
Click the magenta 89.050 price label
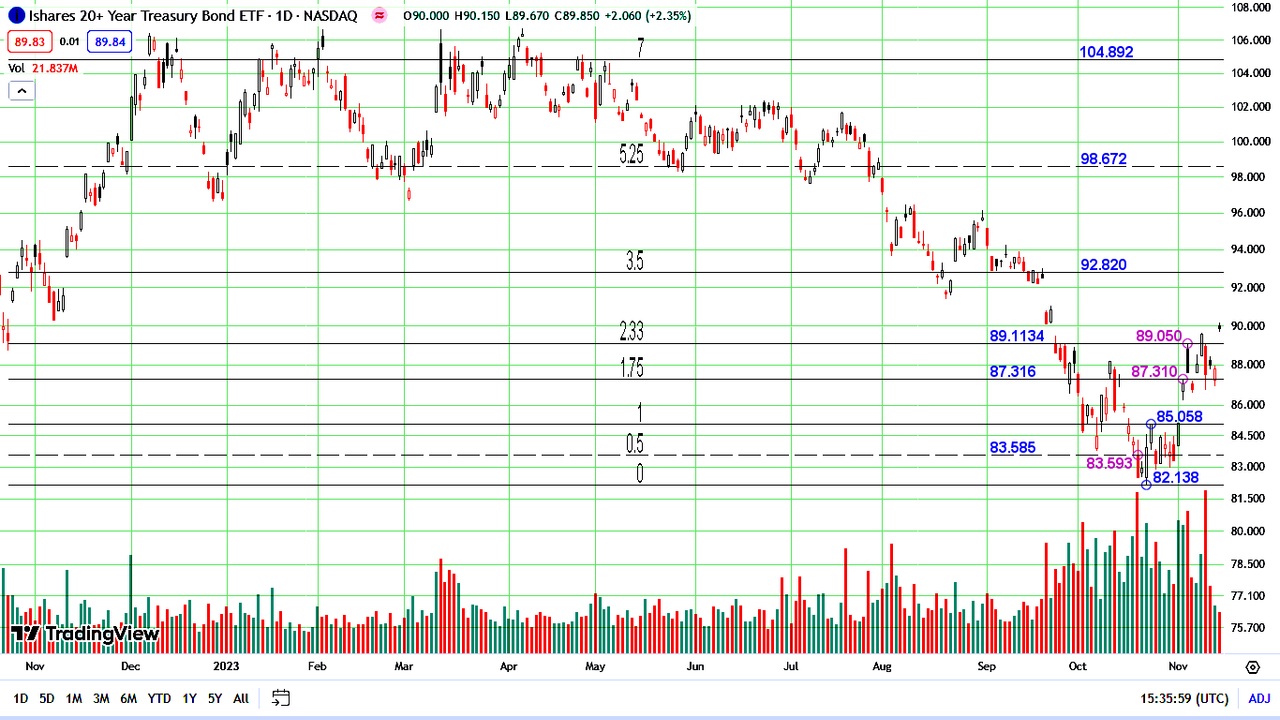[x=1159, y=336]
